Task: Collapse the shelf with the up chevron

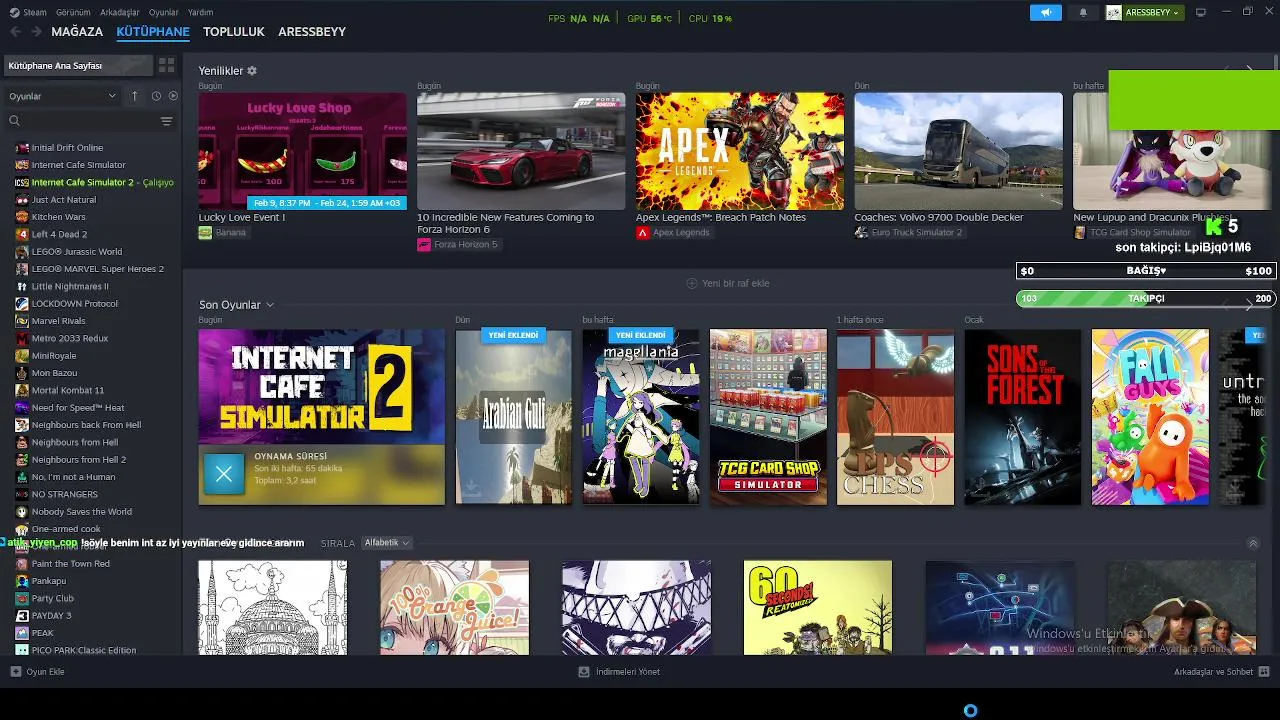Action: click(x=1253, y=543)
